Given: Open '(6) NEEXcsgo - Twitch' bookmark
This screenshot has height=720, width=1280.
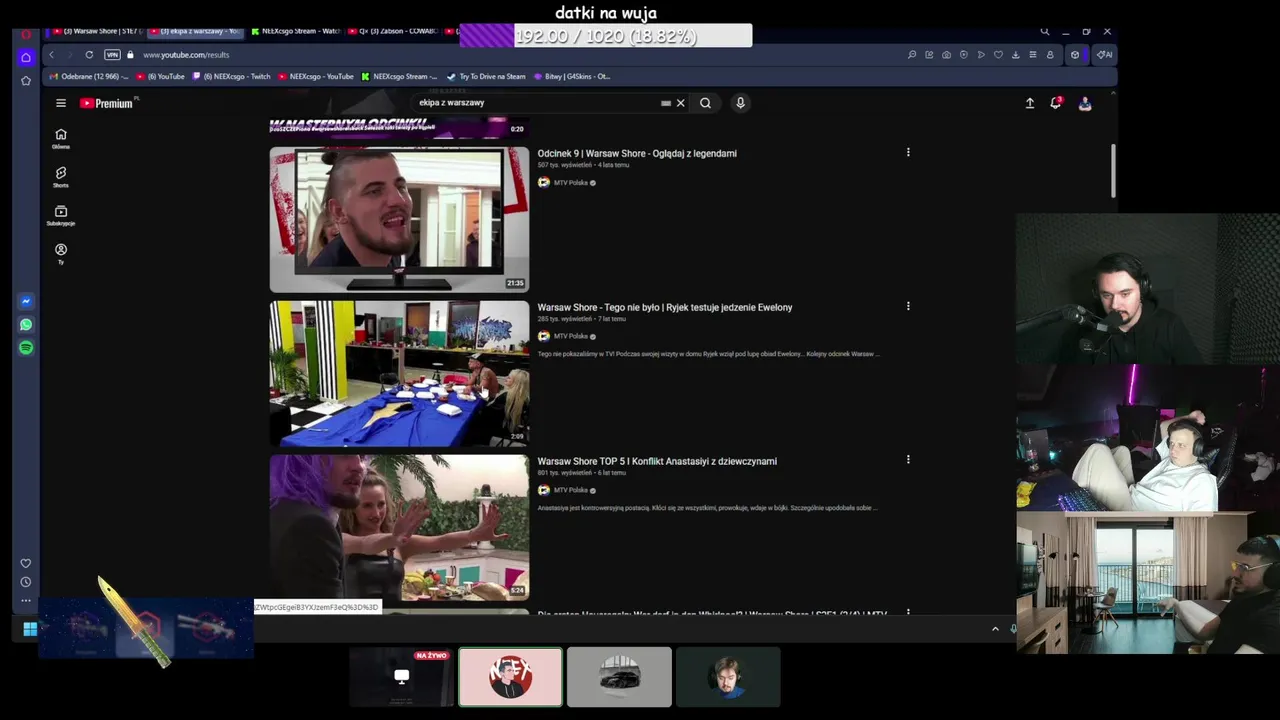Looking at the screenshot, I should click(x=231, y=76).
